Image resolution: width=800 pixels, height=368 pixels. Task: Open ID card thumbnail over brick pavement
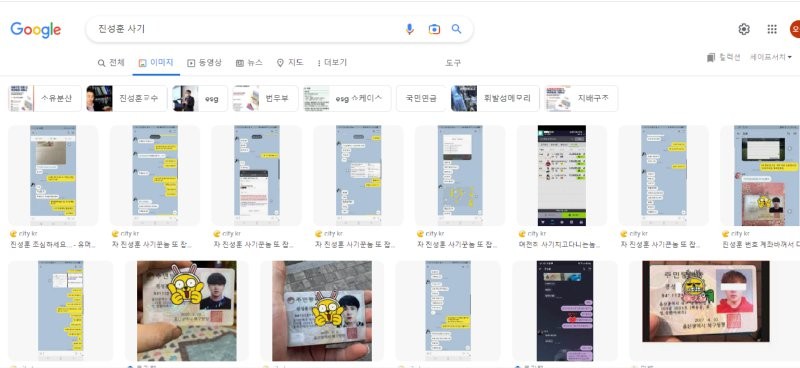322,311
